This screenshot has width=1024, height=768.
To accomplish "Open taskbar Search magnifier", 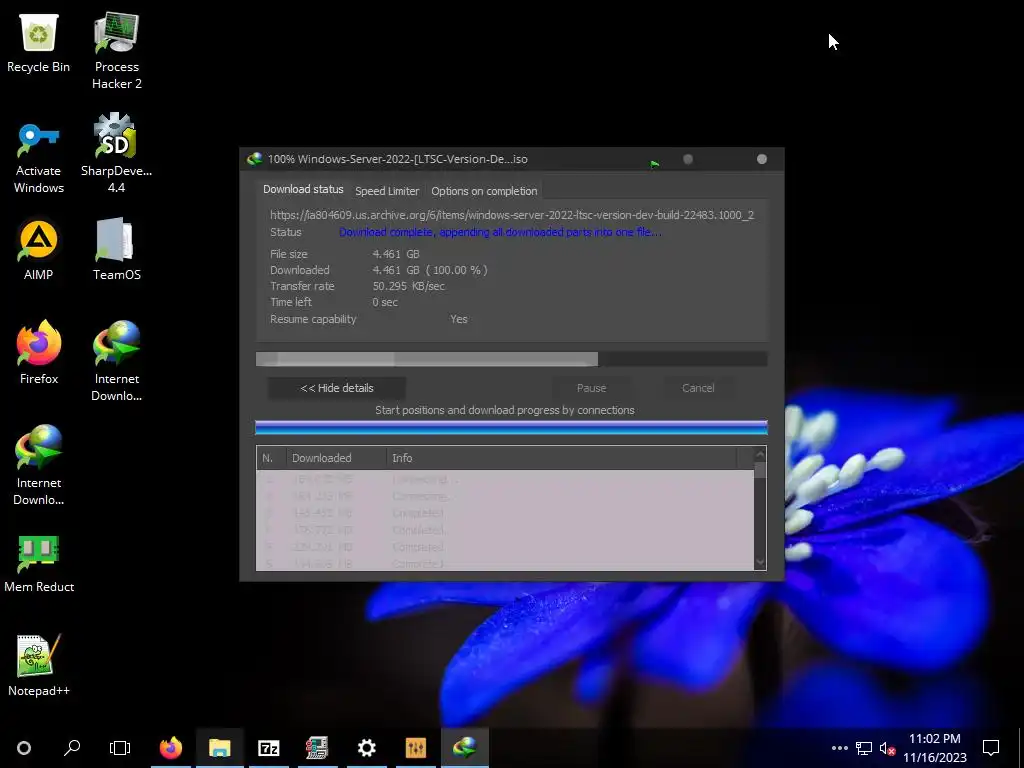I will (x=72, y=748).
